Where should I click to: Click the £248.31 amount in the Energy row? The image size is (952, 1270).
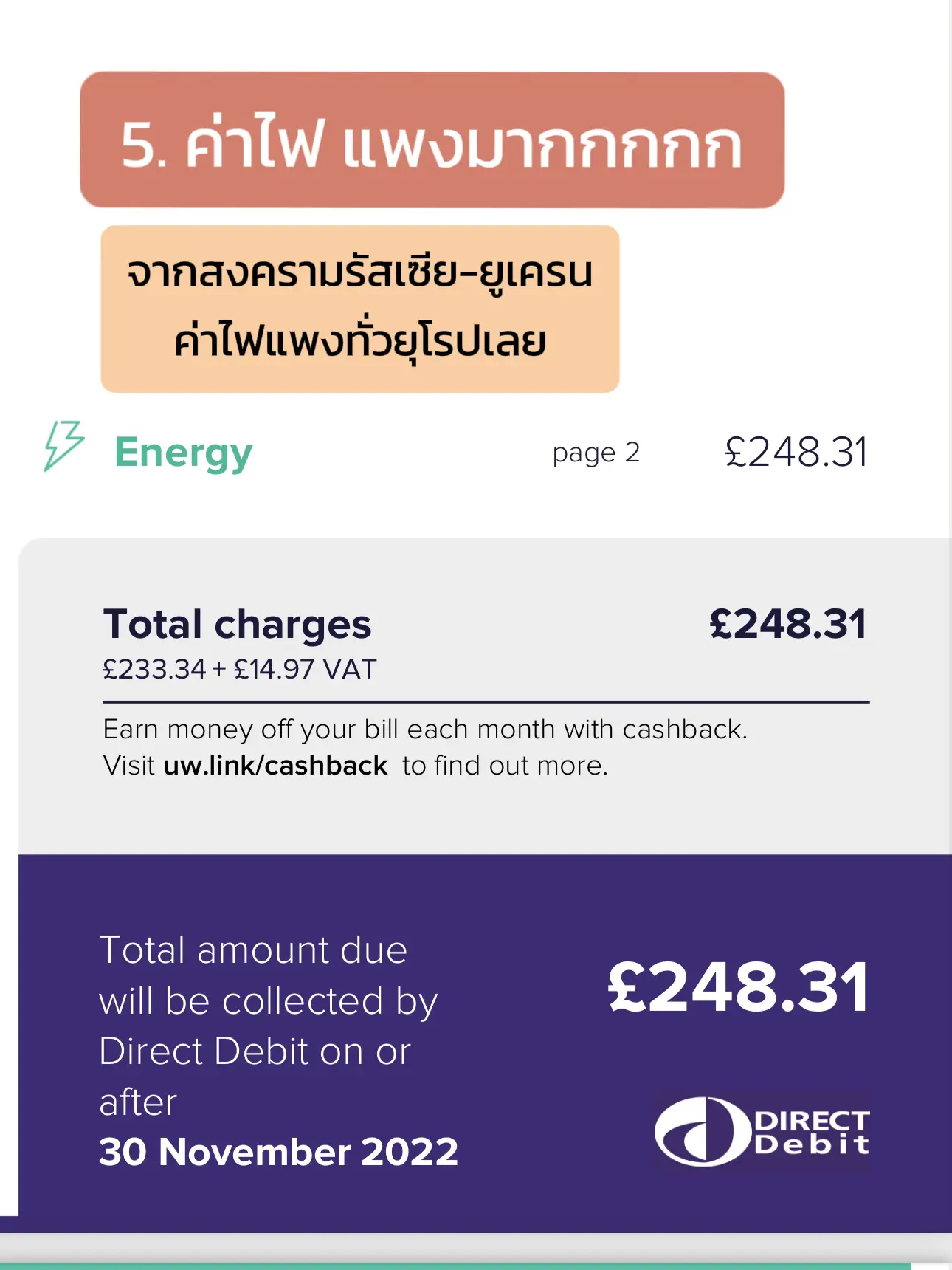click(796, 452)
